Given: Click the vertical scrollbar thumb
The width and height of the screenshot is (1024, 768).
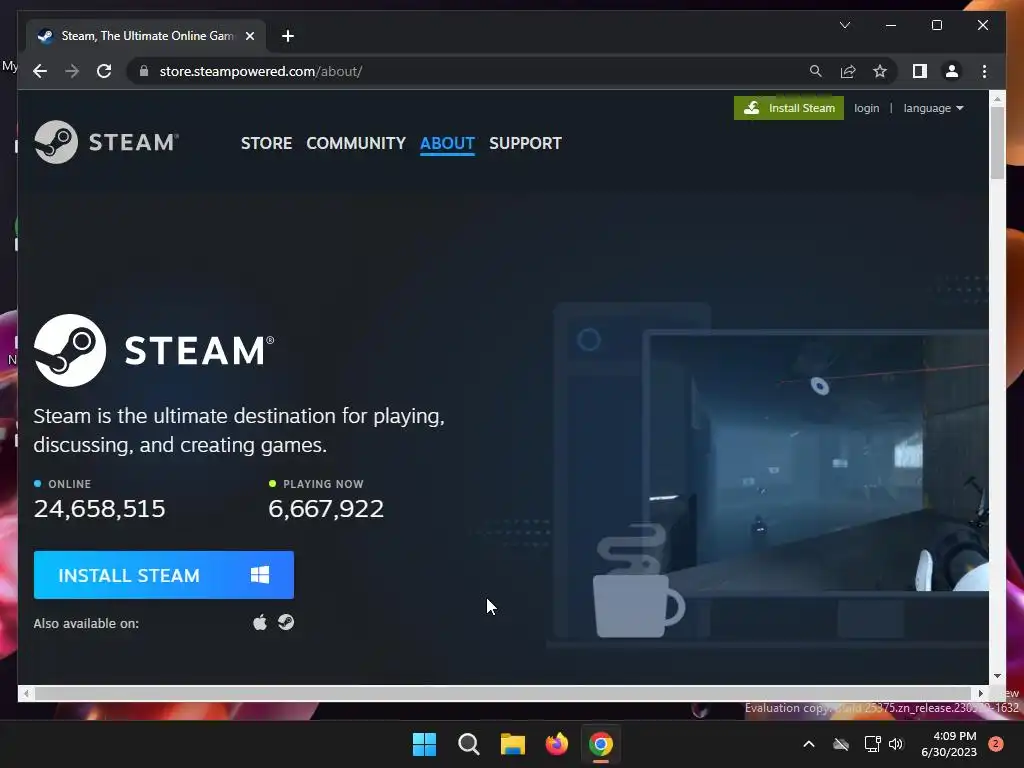Looking at the screenshot, I should tap(997, 142).
